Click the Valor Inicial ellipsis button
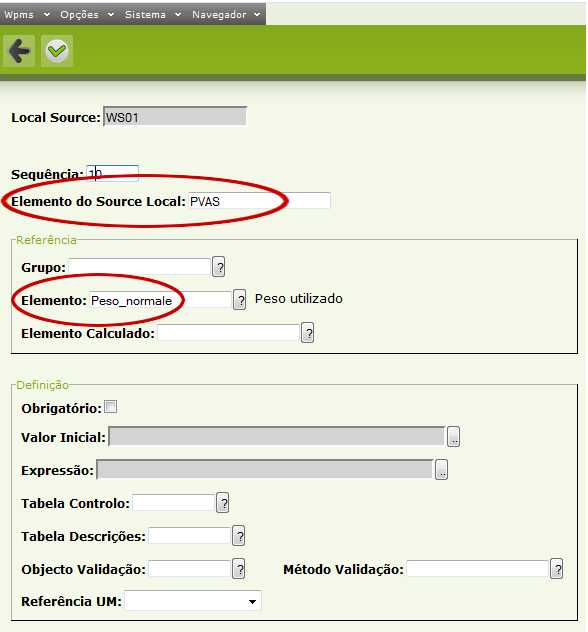 coord(453,437)
